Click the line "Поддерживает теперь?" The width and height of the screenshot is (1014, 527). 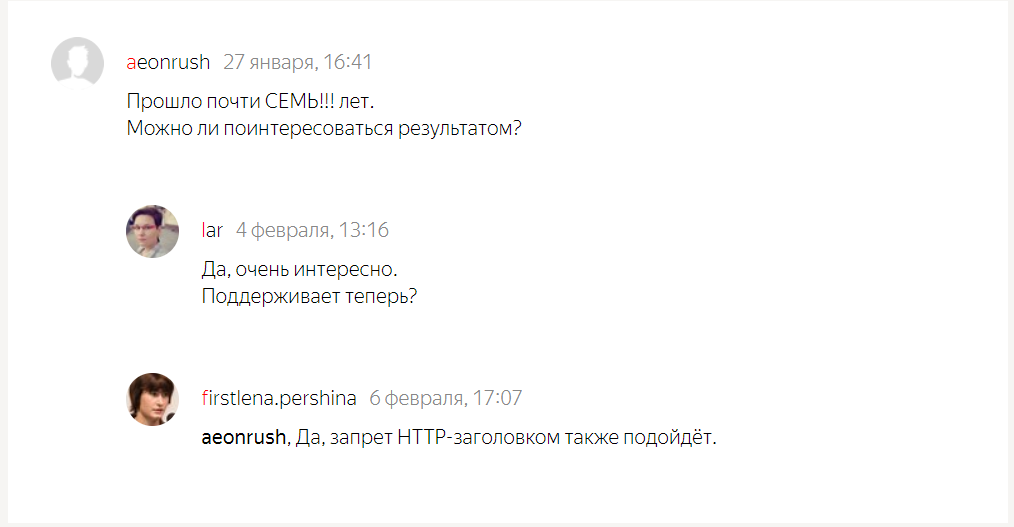tap(309, 297)
